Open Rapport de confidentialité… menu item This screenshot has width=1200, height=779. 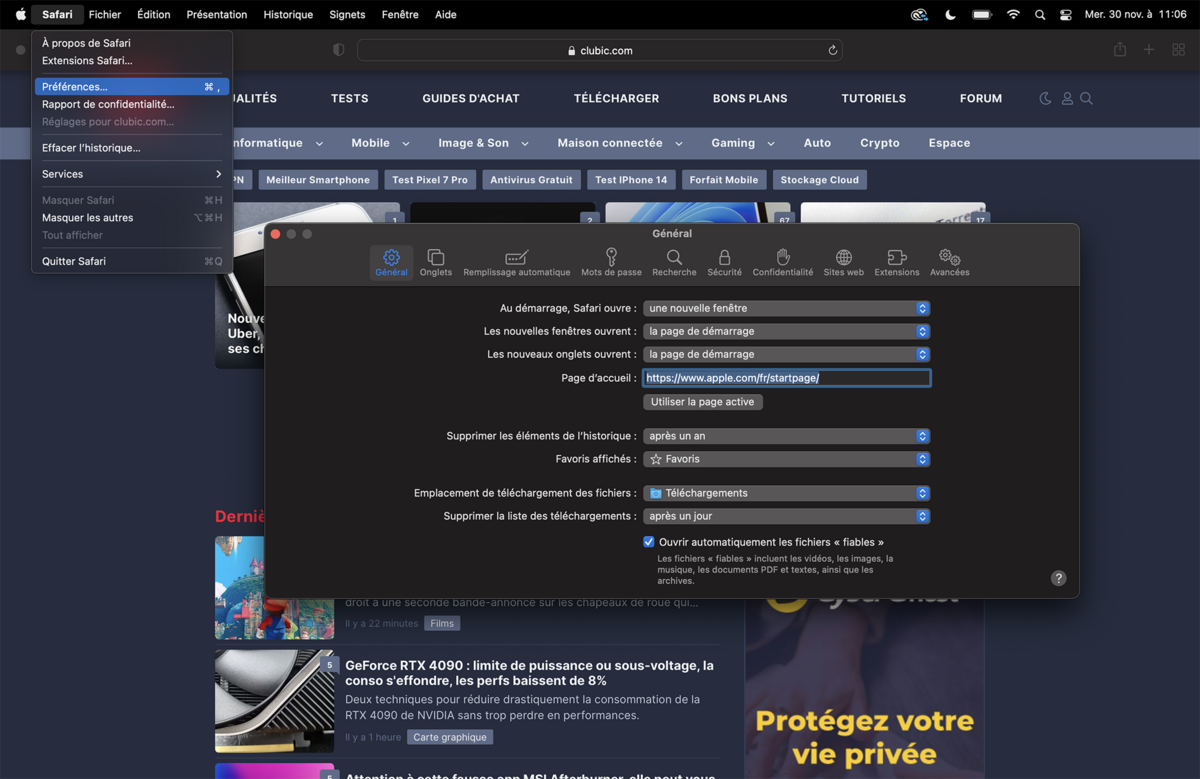[x=132, y=104]
